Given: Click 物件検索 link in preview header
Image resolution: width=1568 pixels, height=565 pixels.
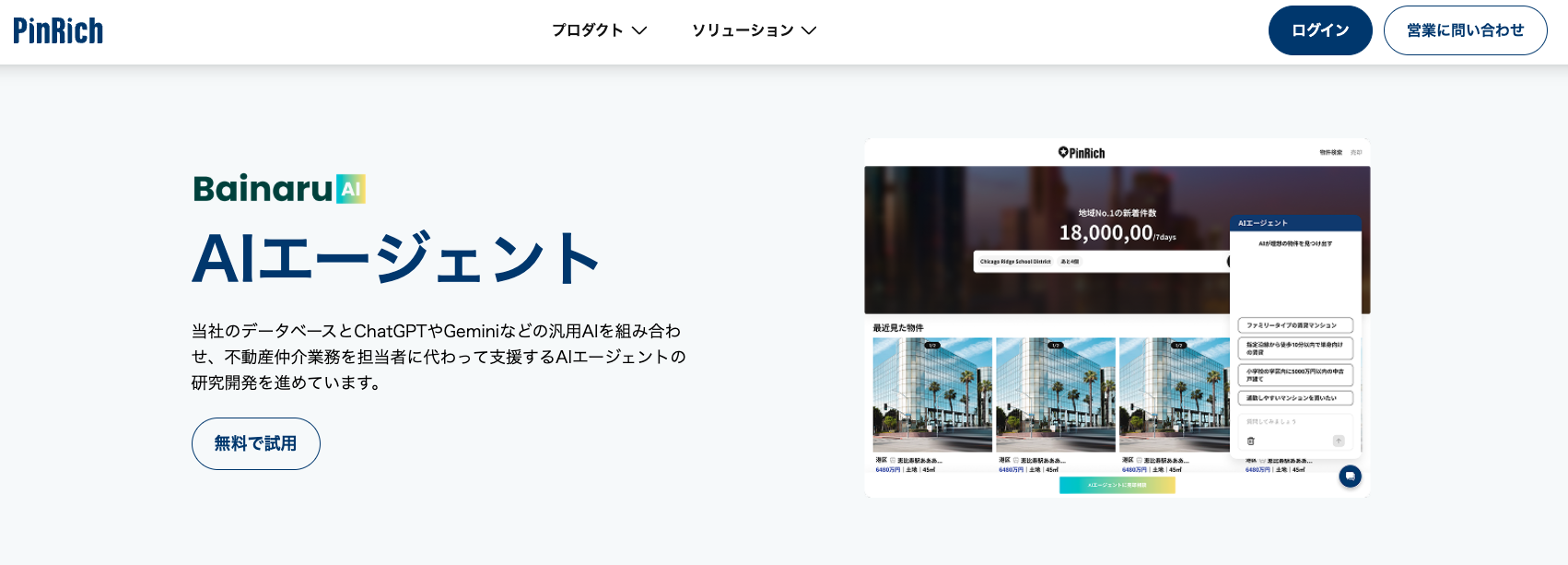Looking at the screenshot, I should click(1330, 153).
